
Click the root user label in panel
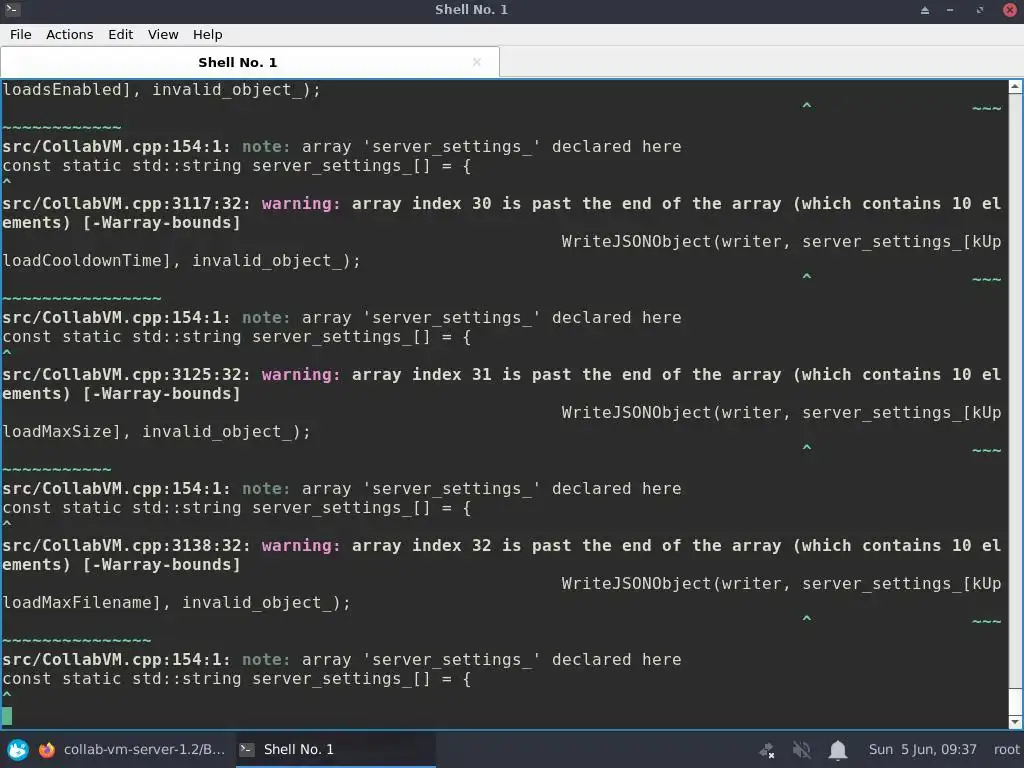[1006, 750]
